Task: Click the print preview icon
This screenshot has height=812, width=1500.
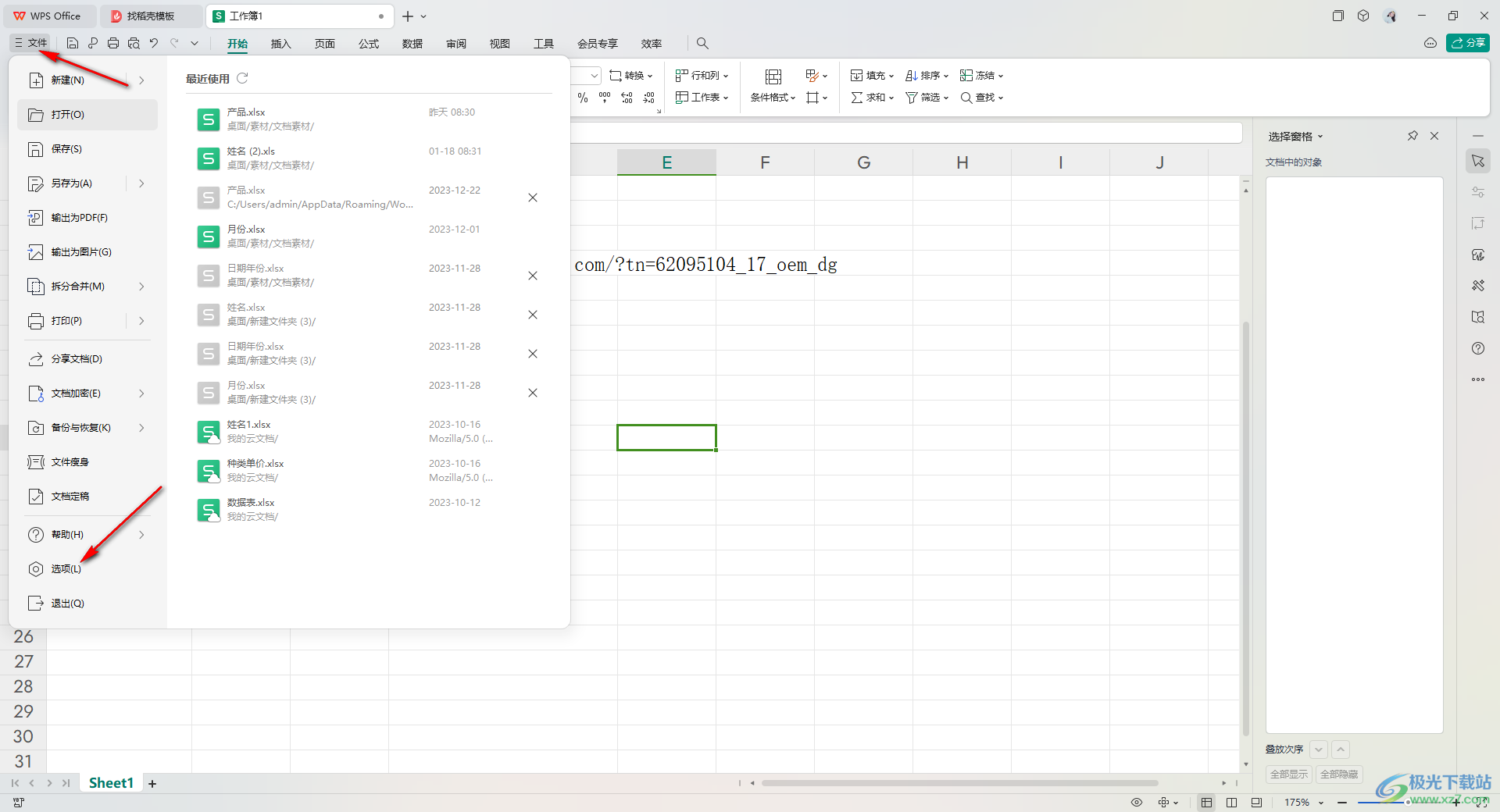Action: [134, 43]
